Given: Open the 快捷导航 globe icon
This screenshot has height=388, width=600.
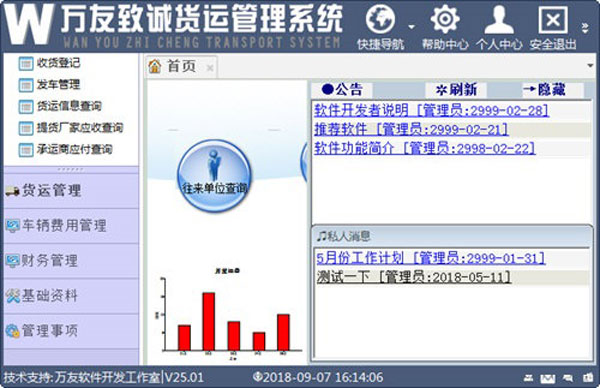Looking at the screenshot, I should click(380, 19).
